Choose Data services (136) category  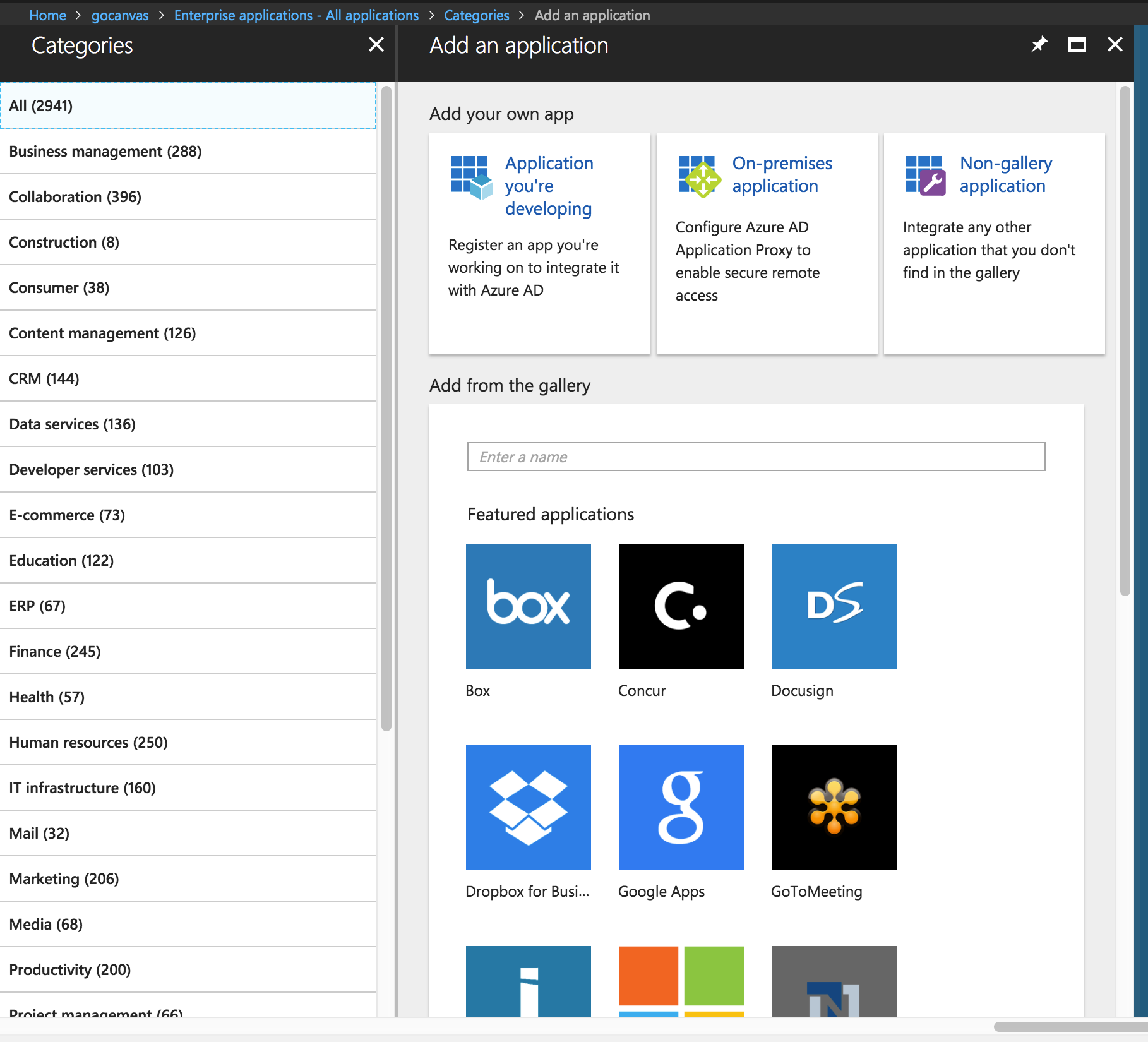[188, 424]
